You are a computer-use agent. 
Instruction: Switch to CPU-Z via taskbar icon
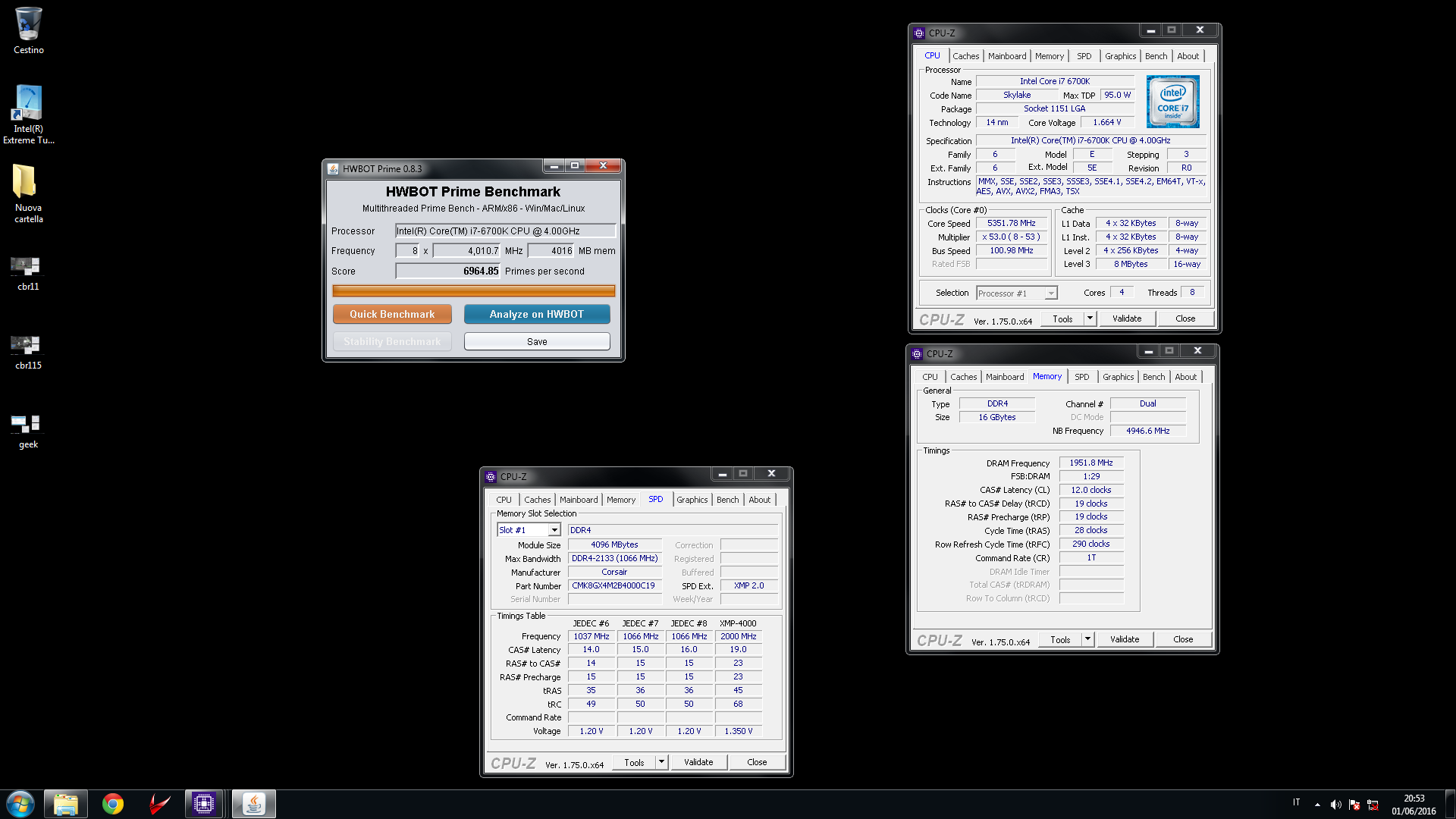[204, 804]
